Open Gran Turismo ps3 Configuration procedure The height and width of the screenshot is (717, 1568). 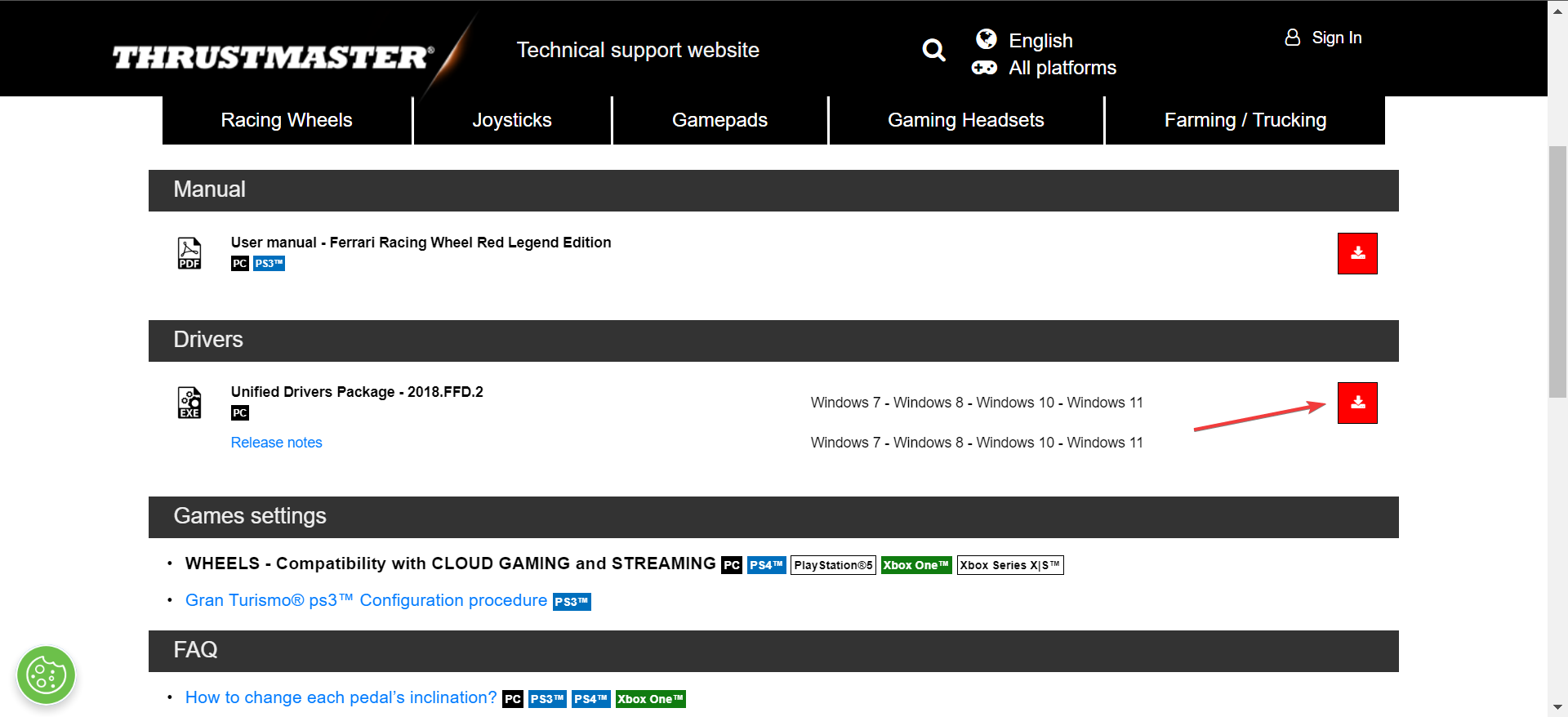click(x=366, y=600)
